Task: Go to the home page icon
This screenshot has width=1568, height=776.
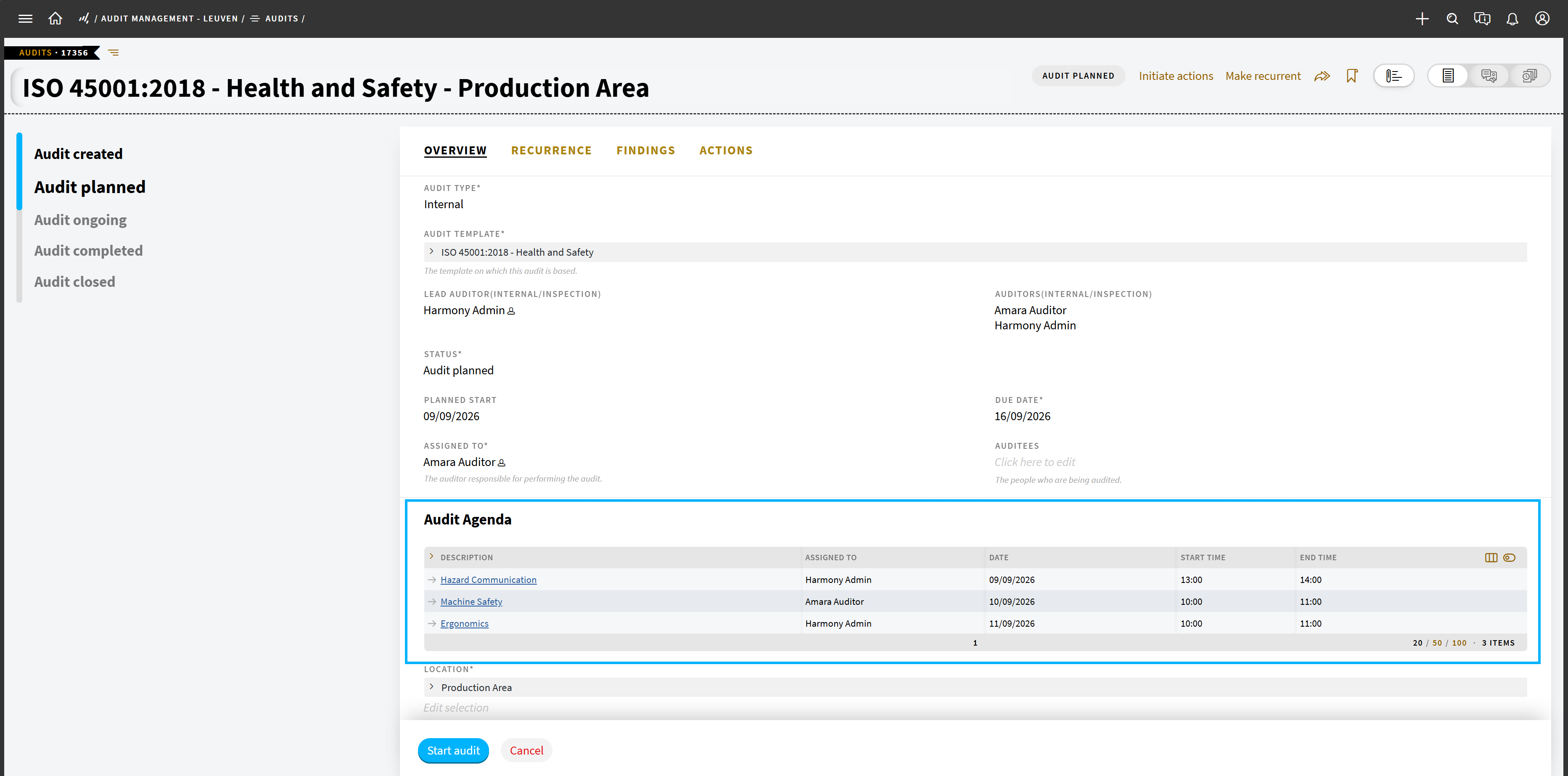Action: click(56, 18)
